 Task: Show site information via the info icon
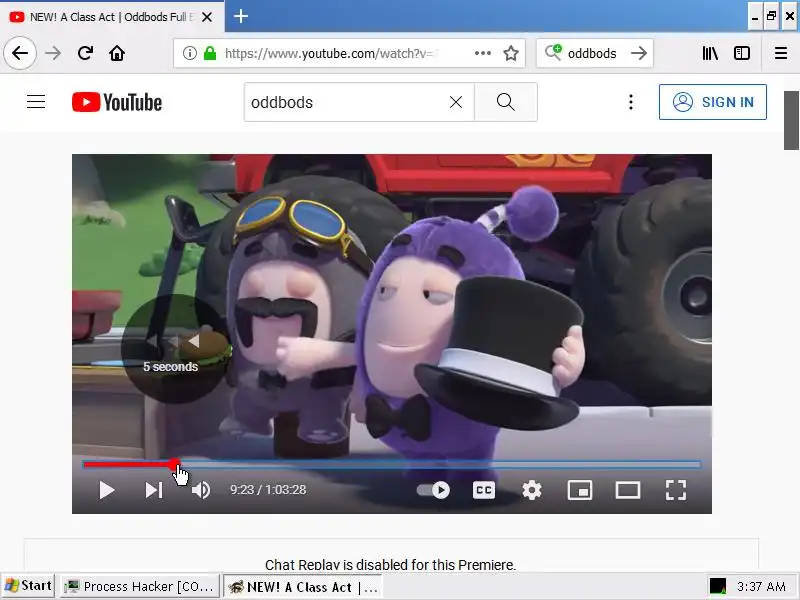189,53
